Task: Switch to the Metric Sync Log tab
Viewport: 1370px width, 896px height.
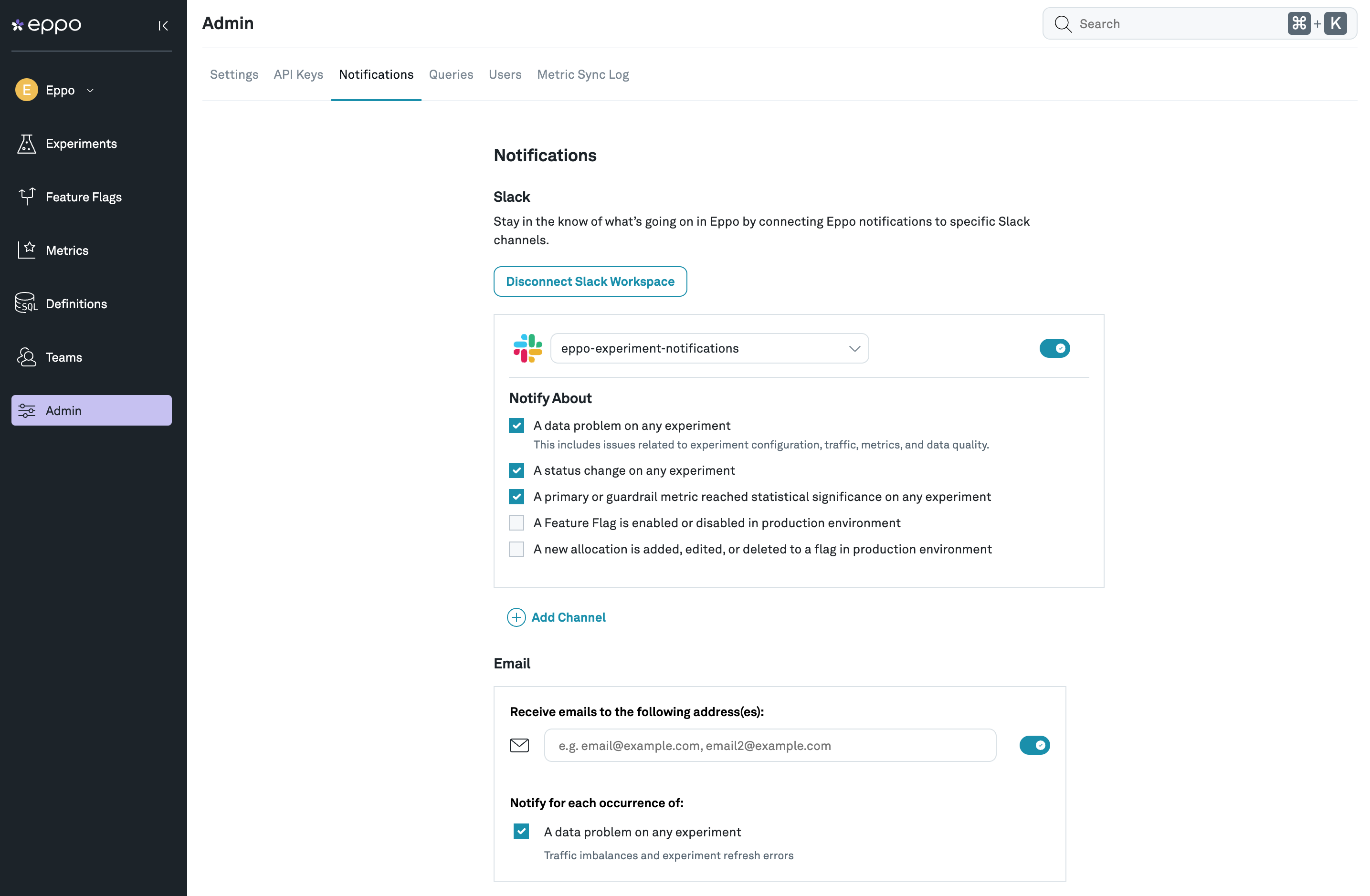Action: (582, 74)
